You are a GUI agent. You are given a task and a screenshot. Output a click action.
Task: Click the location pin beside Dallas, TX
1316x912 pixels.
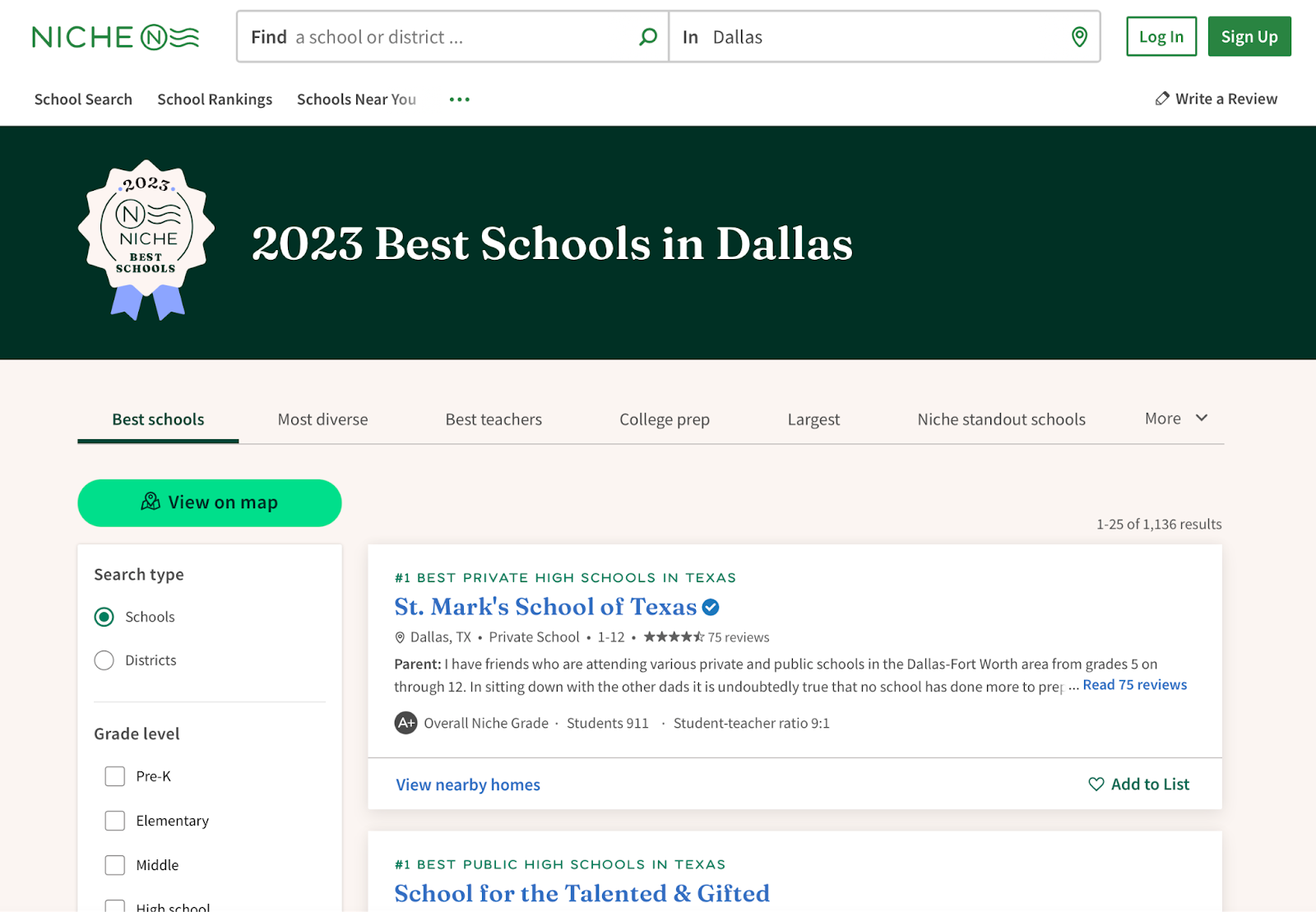pos(400,637)
